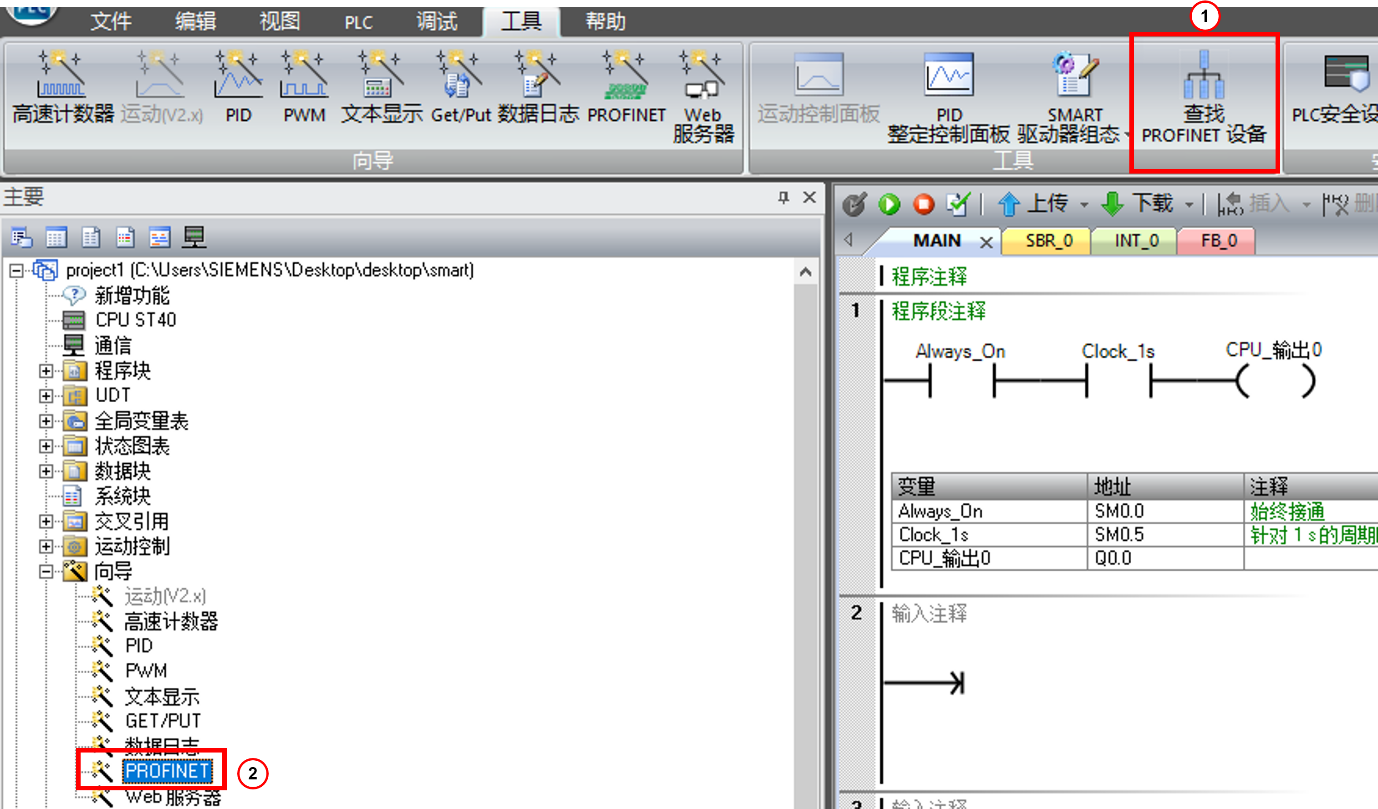Open the PLC menu tab
Image resolution: width=1378 pixels, height=809 pixels.
358,22
